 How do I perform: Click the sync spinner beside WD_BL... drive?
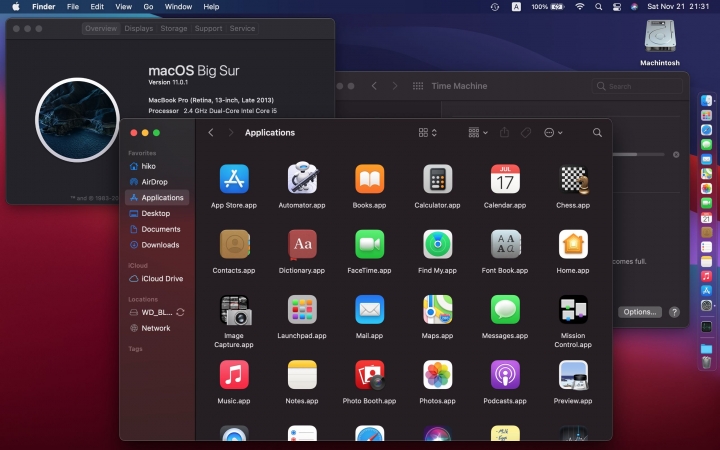tap(180, 312)
